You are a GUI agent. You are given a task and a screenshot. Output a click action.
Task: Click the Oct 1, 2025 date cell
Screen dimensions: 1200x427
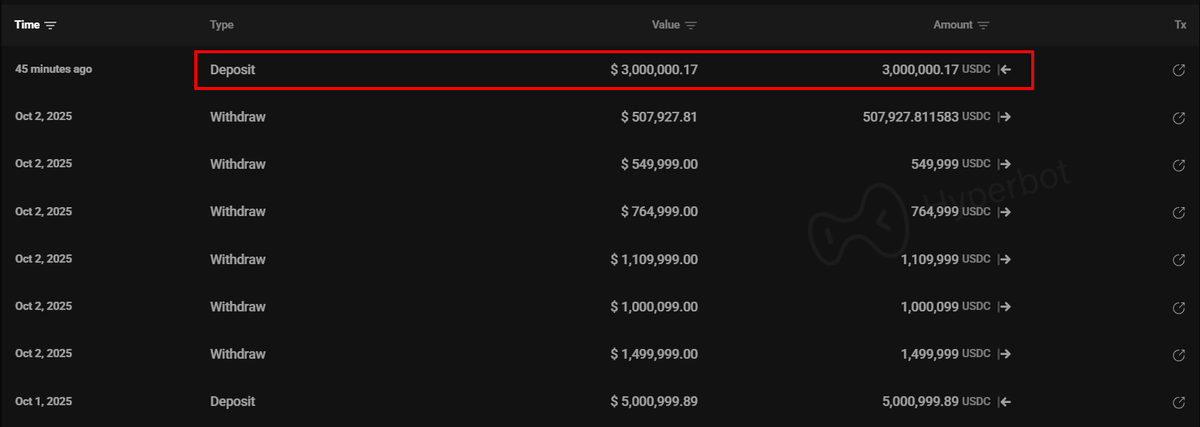click(43, 402)
